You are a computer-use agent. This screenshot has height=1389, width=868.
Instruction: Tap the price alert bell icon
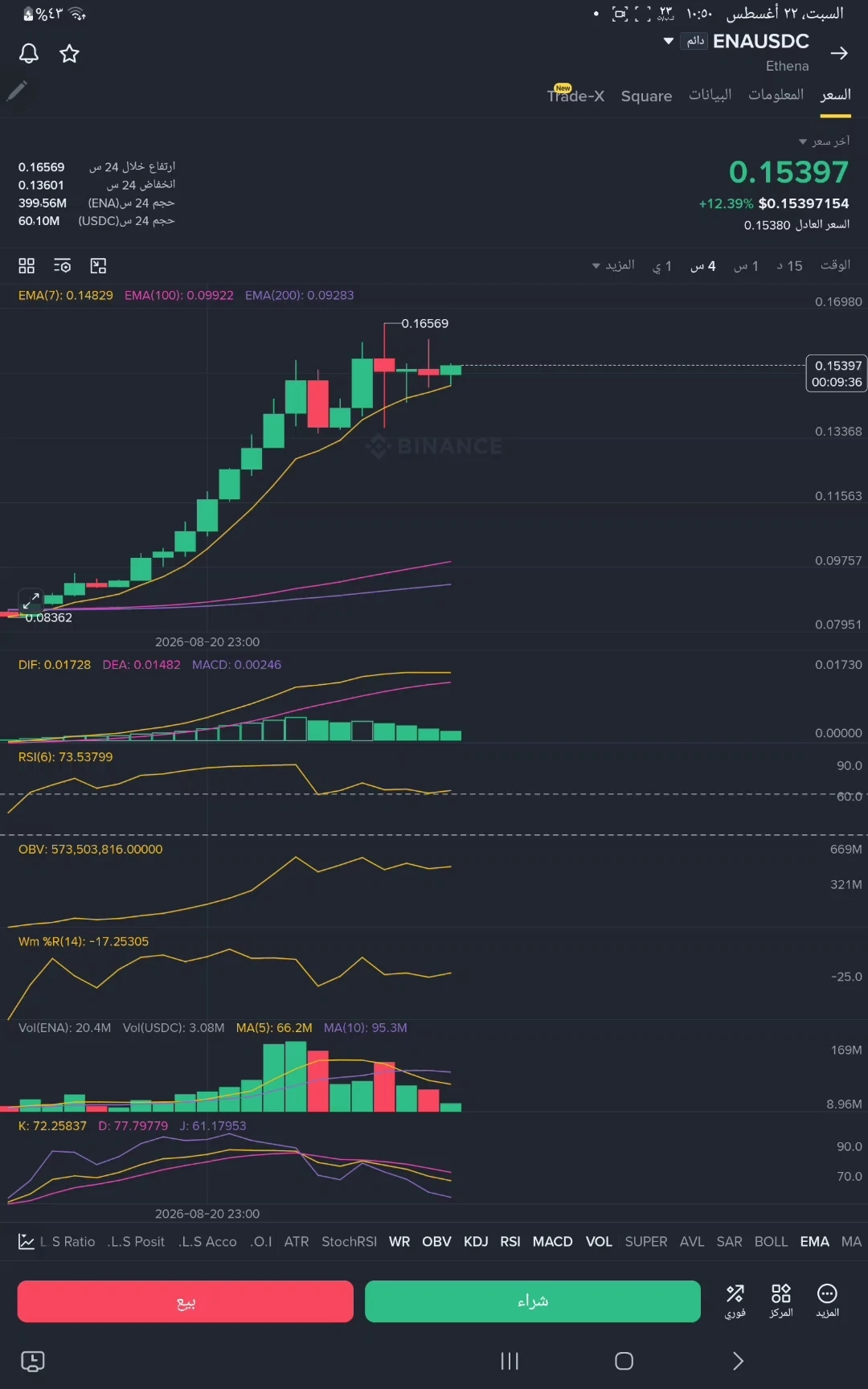pyautogui.click(x=29, y=54)
